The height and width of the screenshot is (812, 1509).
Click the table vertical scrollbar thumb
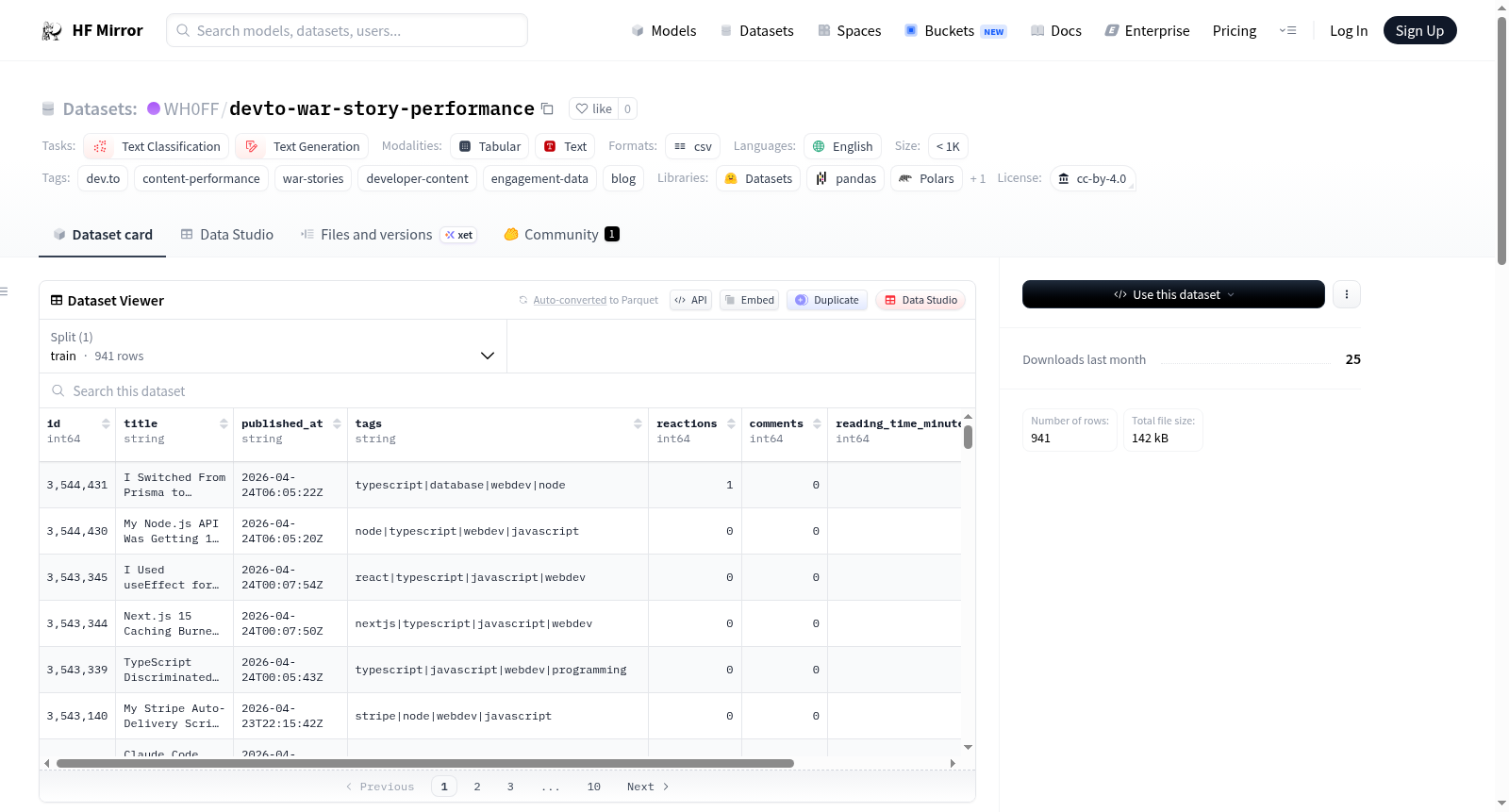(968, 438)
